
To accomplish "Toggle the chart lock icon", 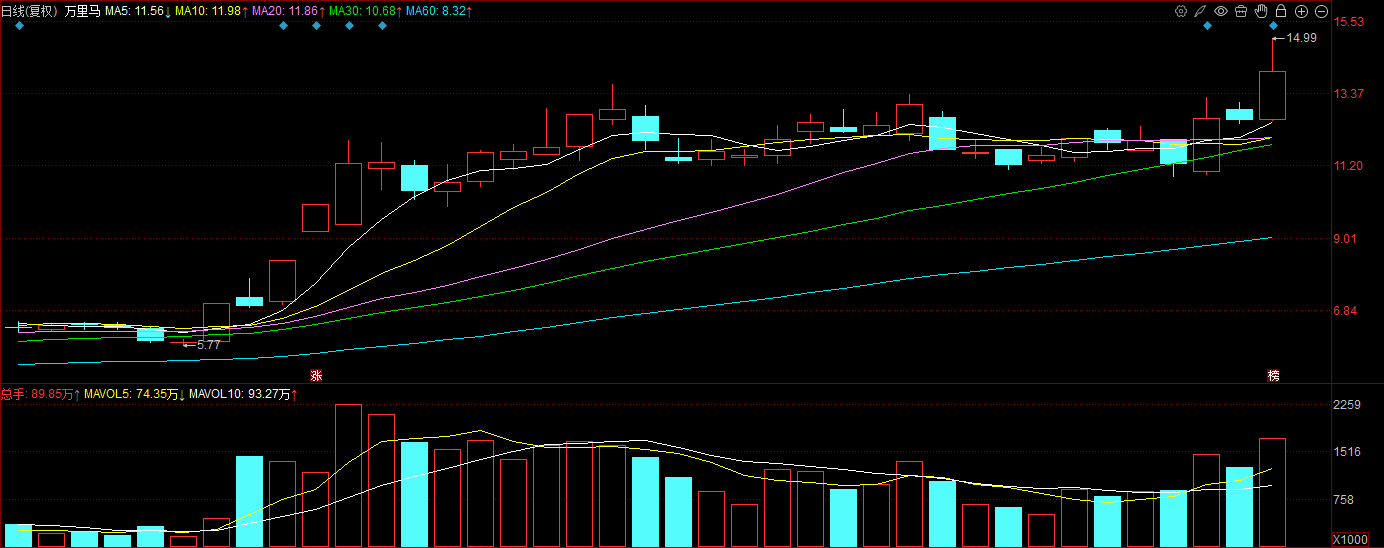I will 1281,11.
